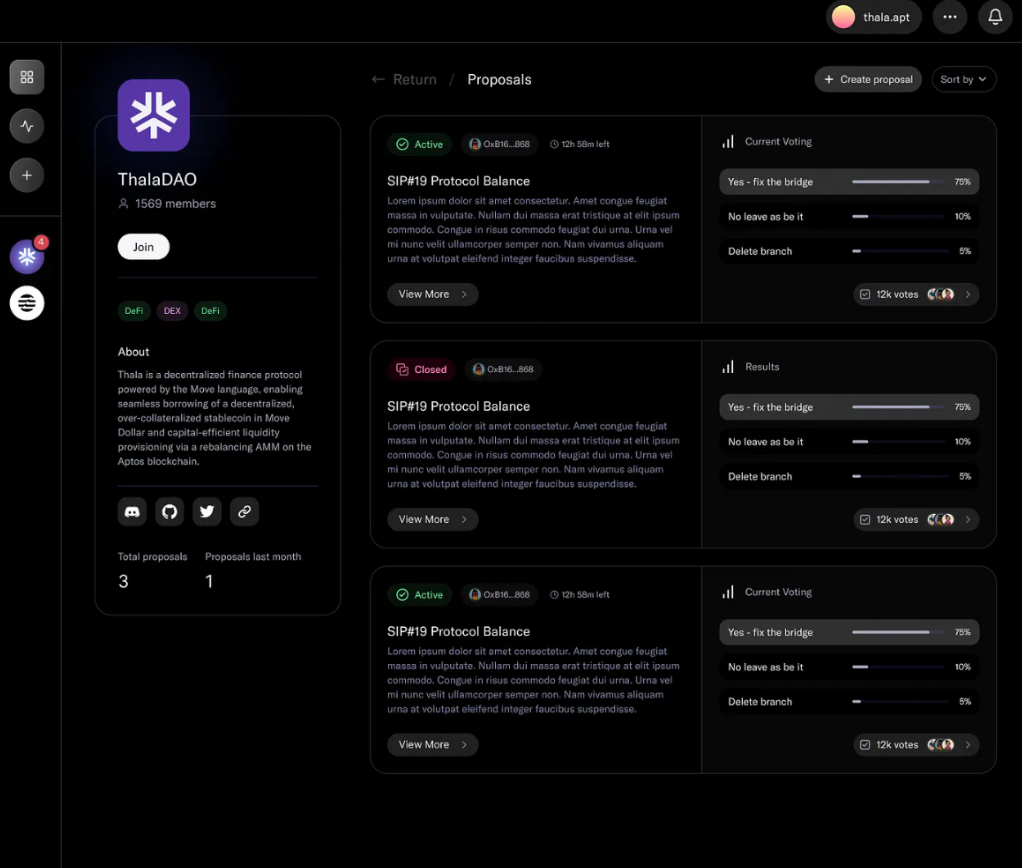
Task: Select Yes - fix the bridge in Results card
Action: click(849, 407)
